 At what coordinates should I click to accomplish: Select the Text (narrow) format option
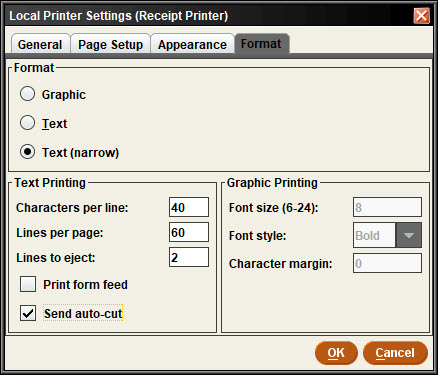[x=27, y=152]
